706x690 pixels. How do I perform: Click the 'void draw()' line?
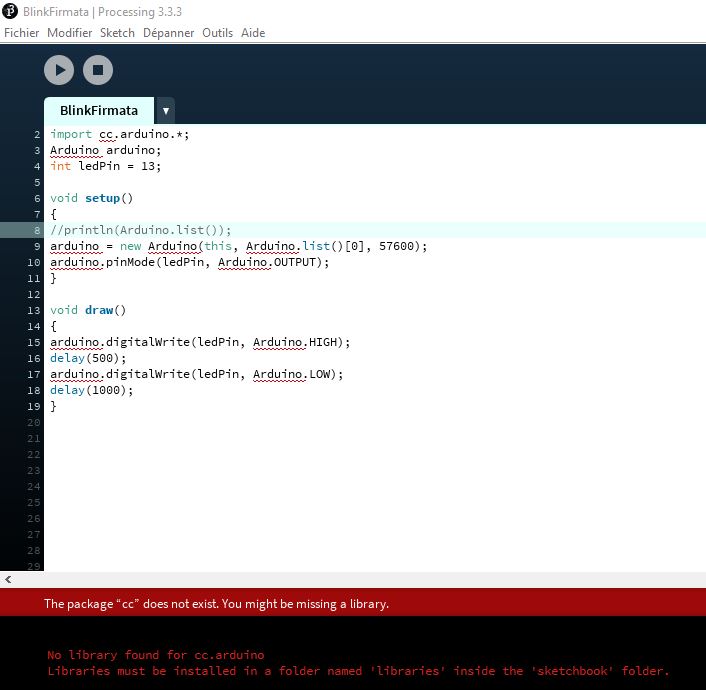(x=88, y=310)
